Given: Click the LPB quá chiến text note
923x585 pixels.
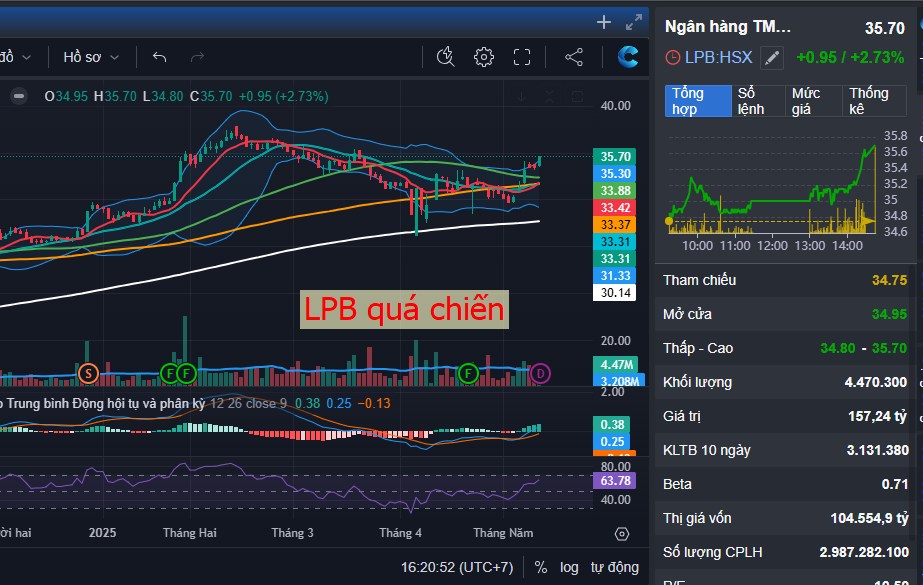Looking at the screenshot, I should (x=404, y=310).
